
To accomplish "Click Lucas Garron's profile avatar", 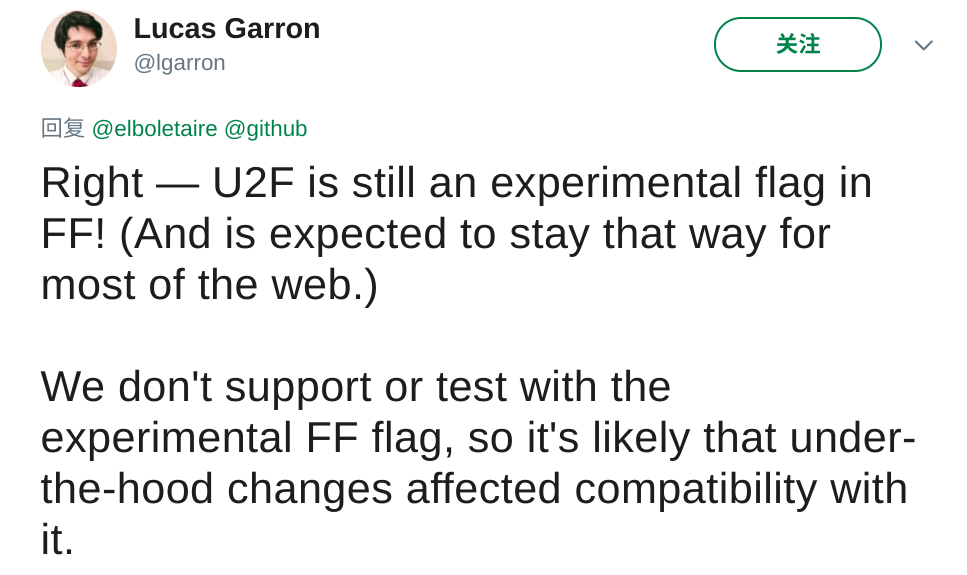I will (79, 48).
